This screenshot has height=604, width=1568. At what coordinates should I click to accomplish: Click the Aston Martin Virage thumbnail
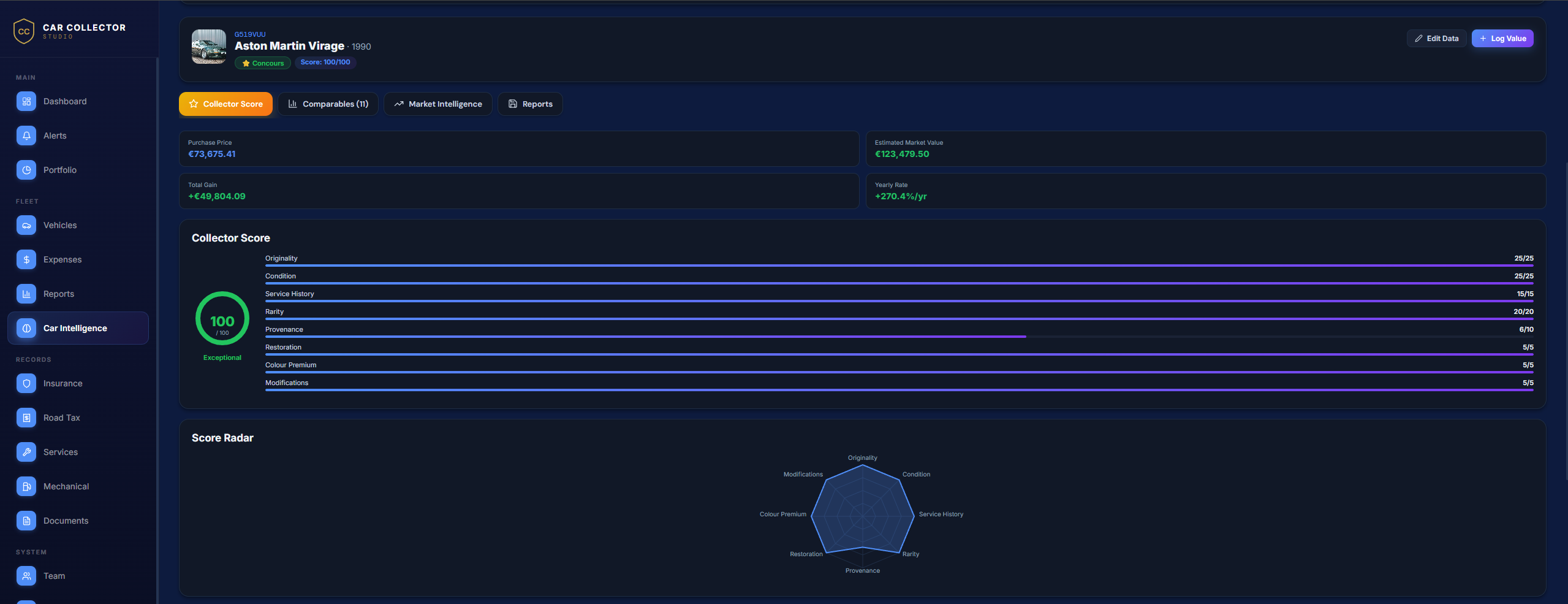[208, 47]
